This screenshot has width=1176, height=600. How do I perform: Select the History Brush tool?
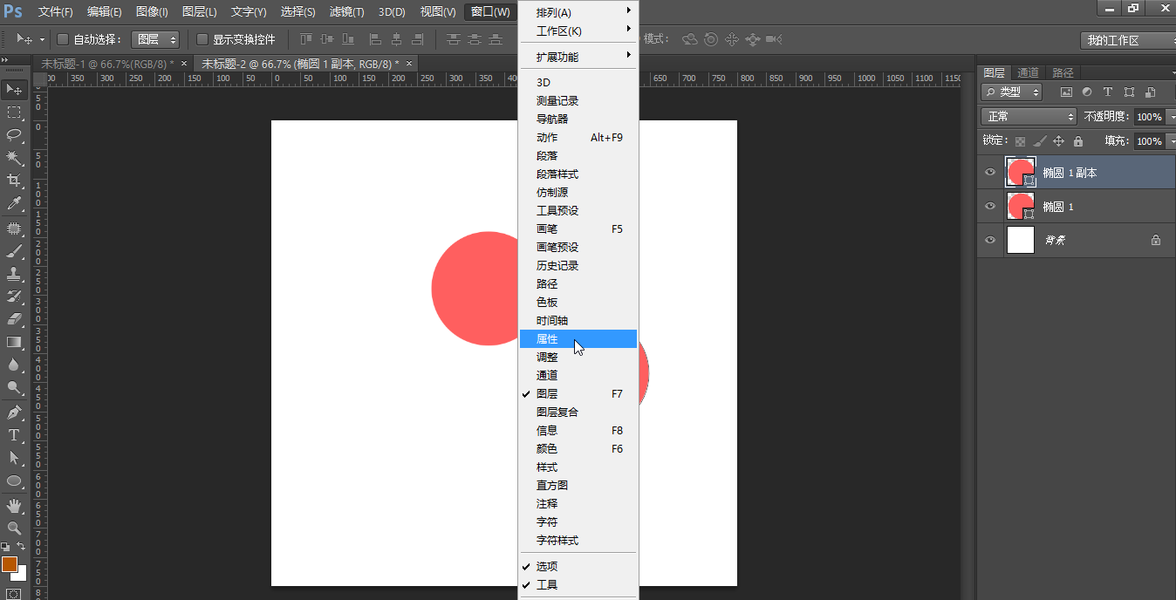point(14,296)
